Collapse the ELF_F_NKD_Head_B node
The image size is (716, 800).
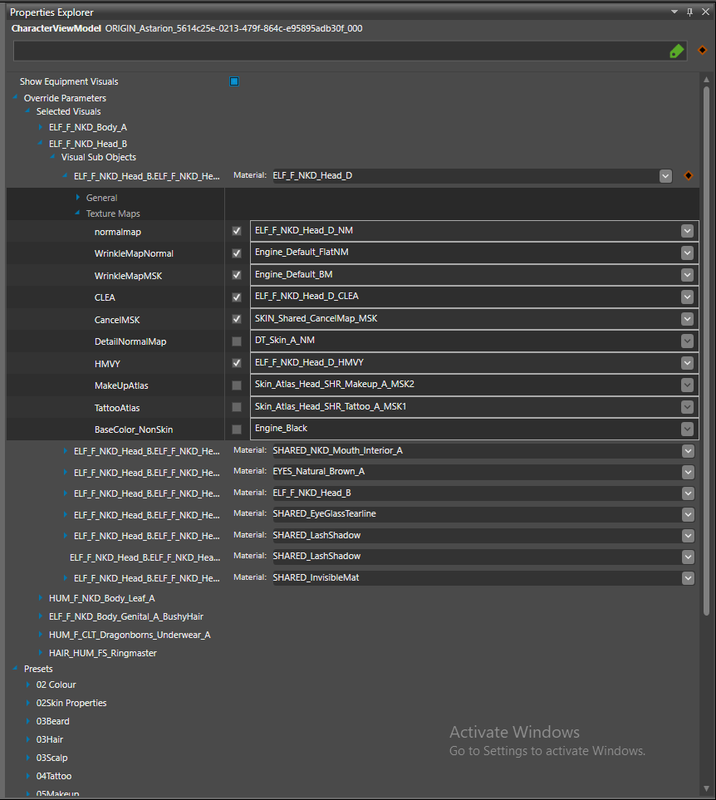(x=40, y=143)
